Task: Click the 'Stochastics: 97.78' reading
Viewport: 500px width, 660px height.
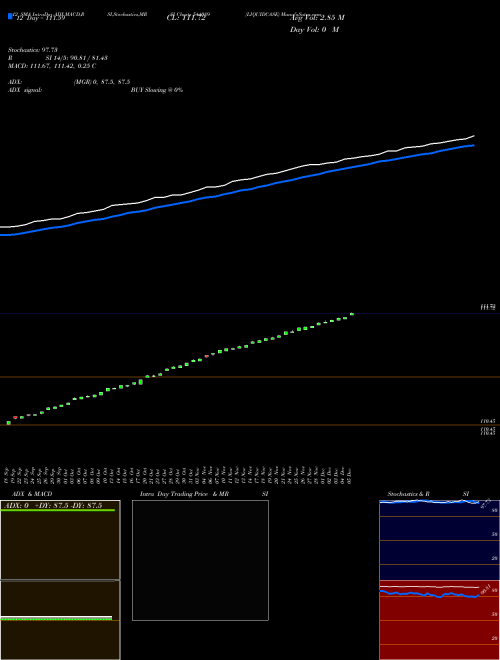Action: pyautogui.click(x=33, y=50)
